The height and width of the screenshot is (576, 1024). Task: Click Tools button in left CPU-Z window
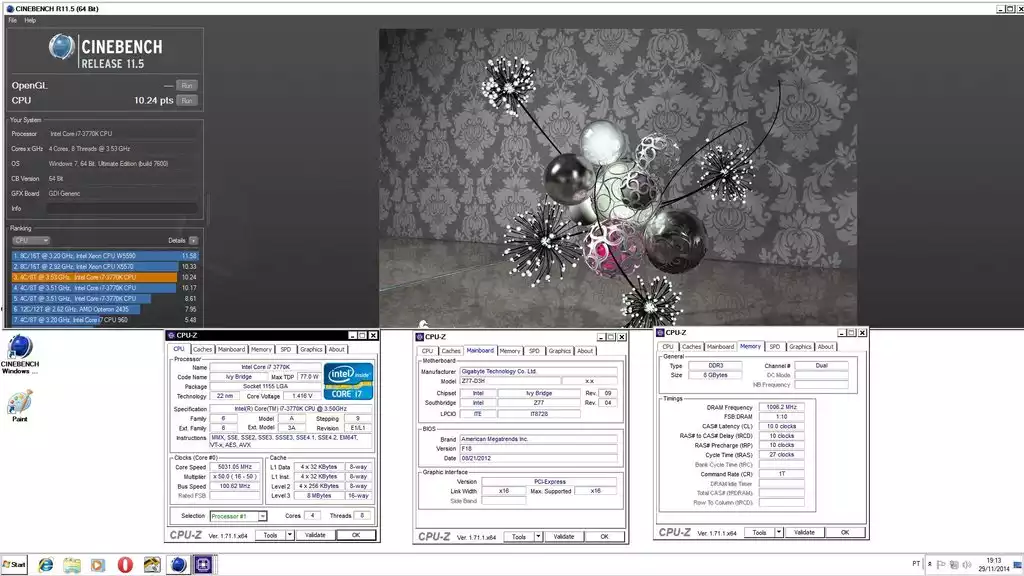pos(270,535)
